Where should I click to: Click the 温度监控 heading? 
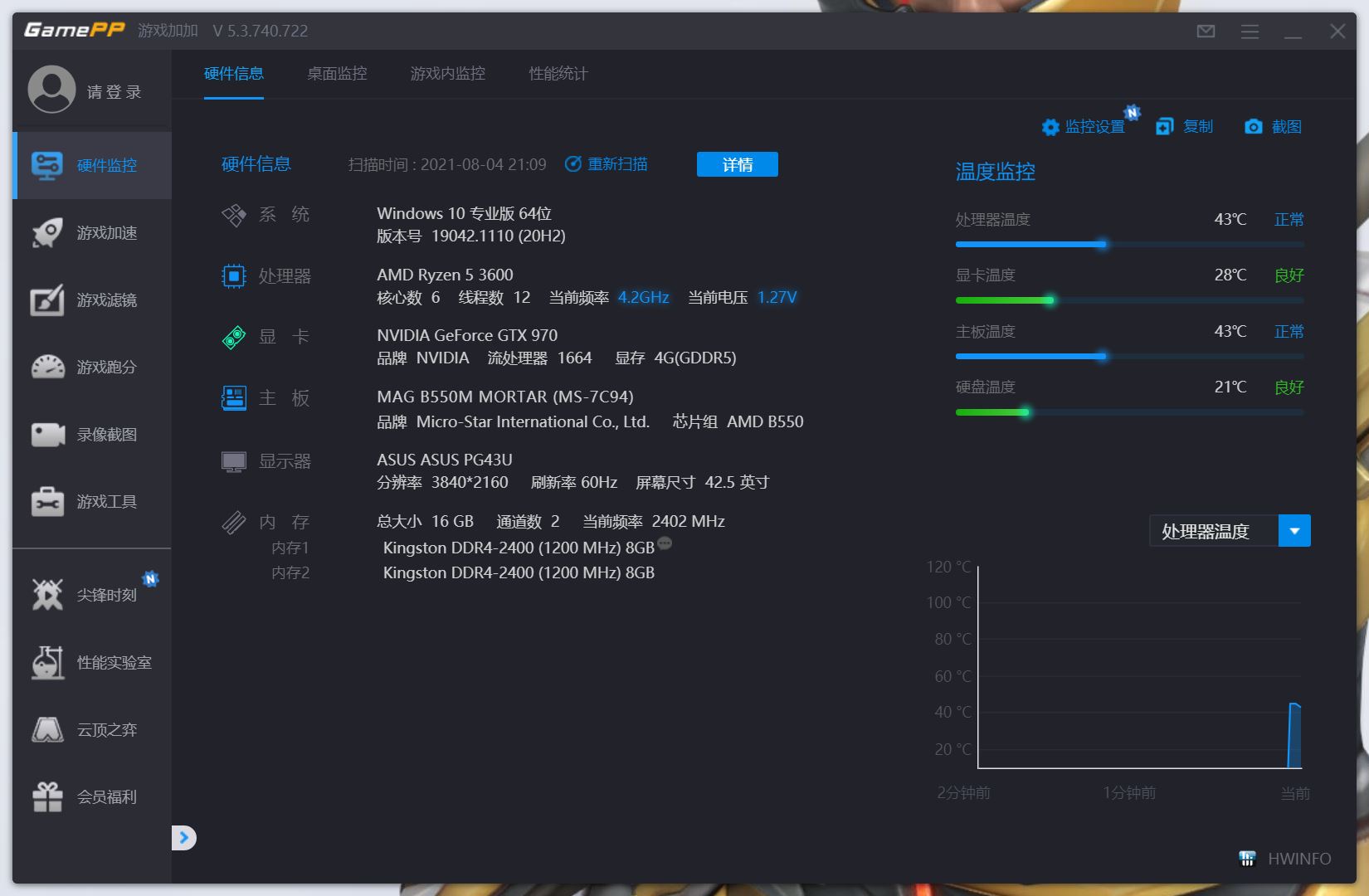(996, 172)
